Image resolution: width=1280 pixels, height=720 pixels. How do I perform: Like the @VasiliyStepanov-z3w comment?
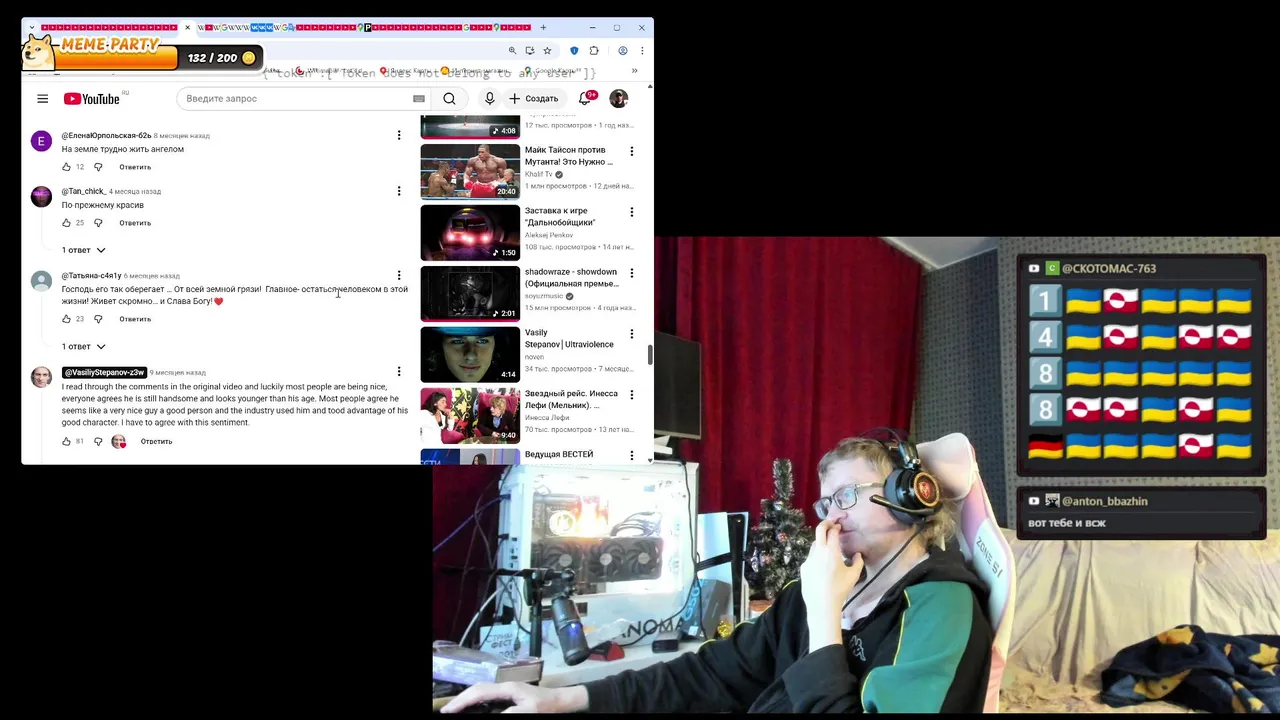(x=67, y=441)
